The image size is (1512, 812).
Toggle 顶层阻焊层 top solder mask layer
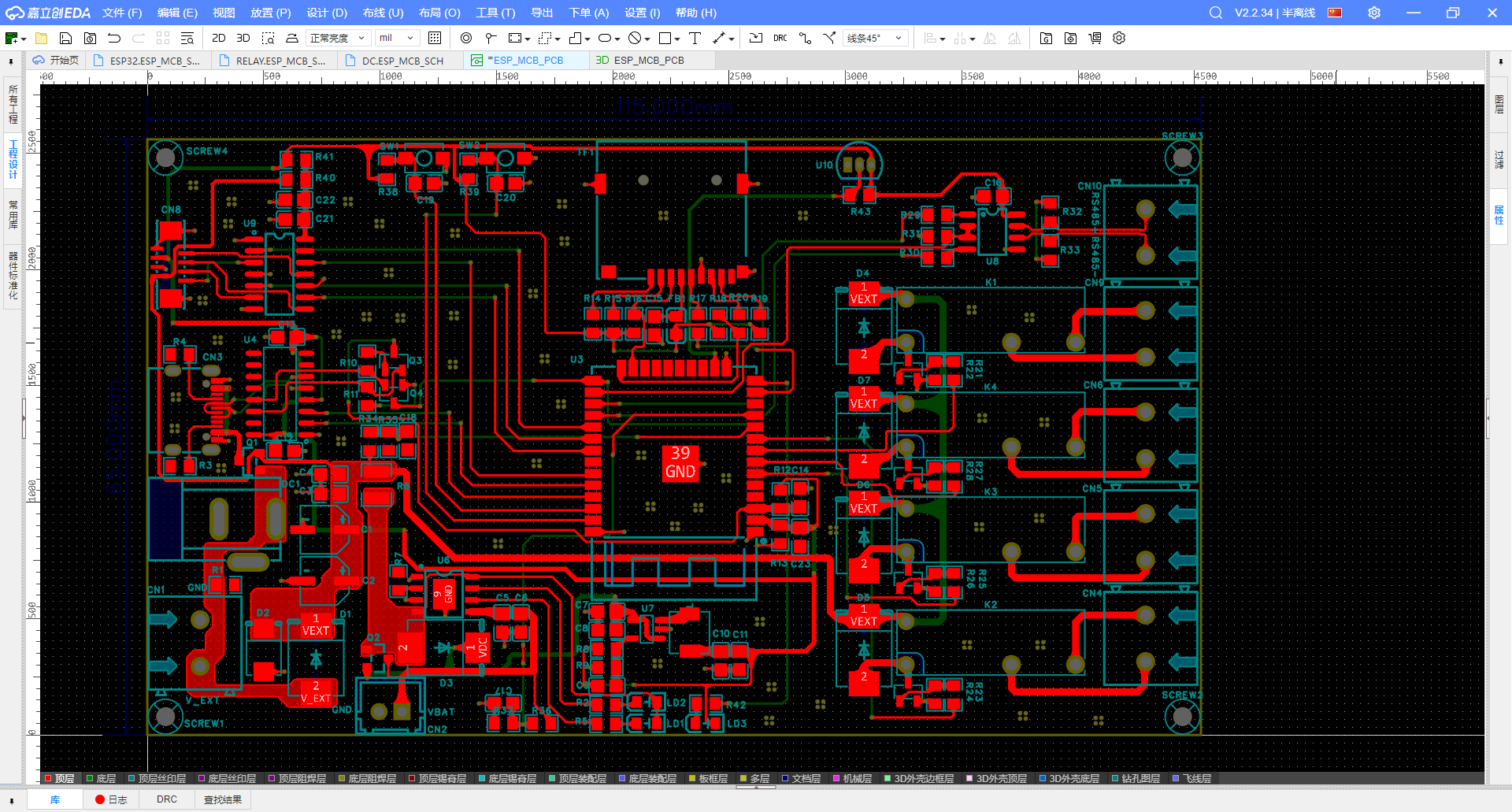coord(297,778)
